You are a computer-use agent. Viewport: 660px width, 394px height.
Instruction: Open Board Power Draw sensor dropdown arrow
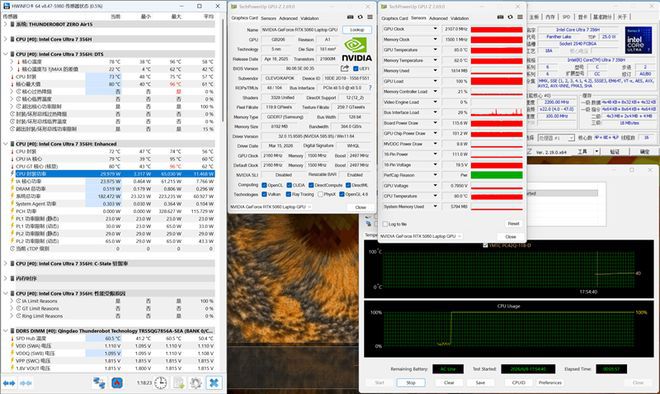(x=435, y=123)
